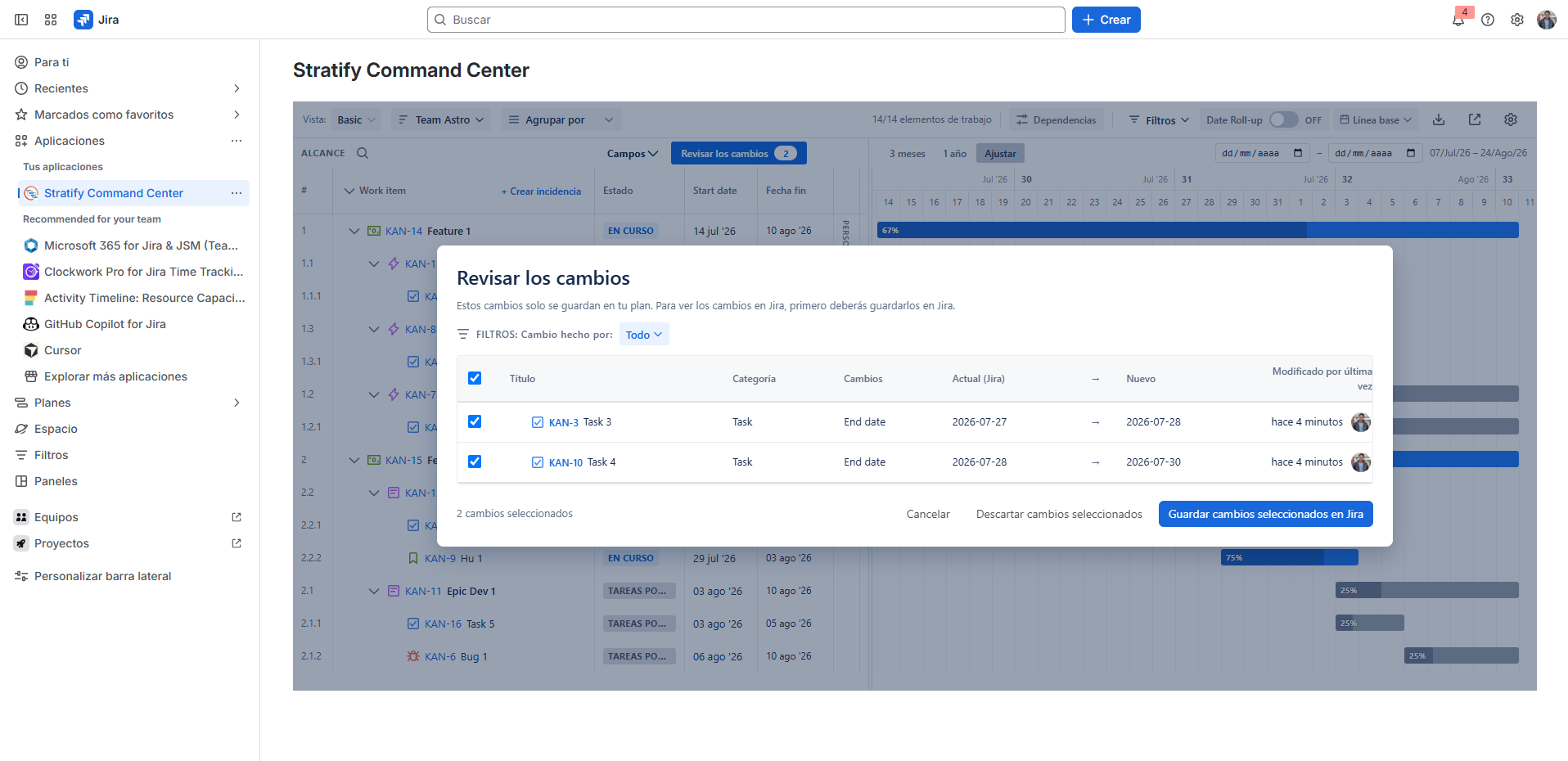Screen dimensions: 1568x761
Task: Open the Gantt settings gear icon
Action: 1511,119
